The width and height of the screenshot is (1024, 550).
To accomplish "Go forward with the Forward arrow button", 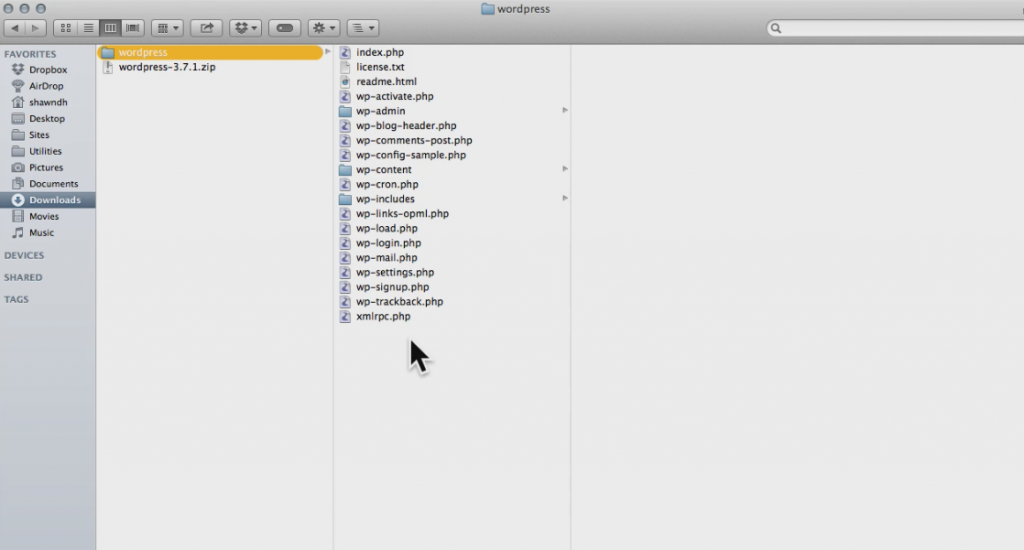I will pos(36,28).
